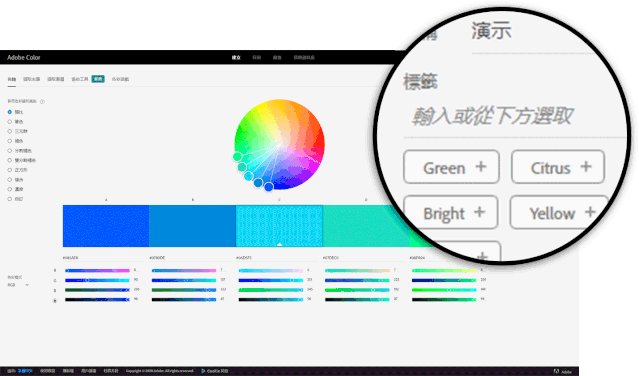Open the 隱私權 privacy footer link
This screenshot has height=376, width=639.
click(x=68, y=371)
